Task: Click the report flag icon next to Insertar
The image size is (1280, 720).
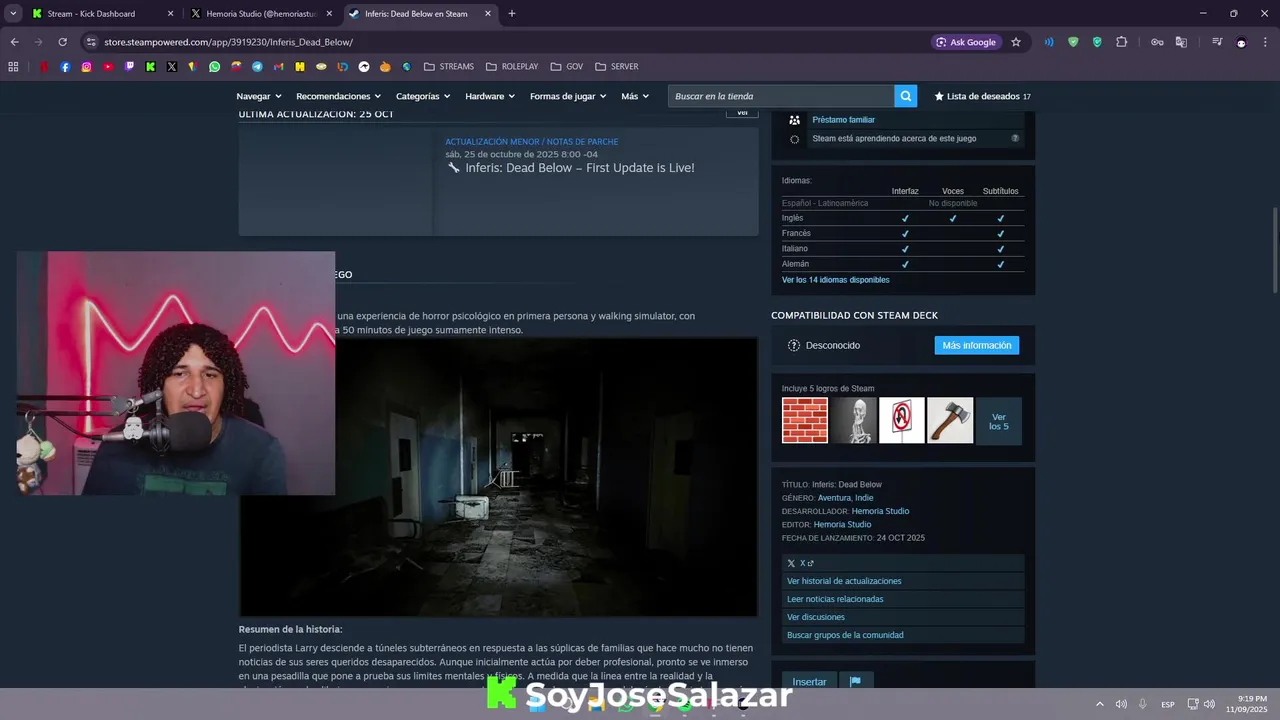Action: 855,682
